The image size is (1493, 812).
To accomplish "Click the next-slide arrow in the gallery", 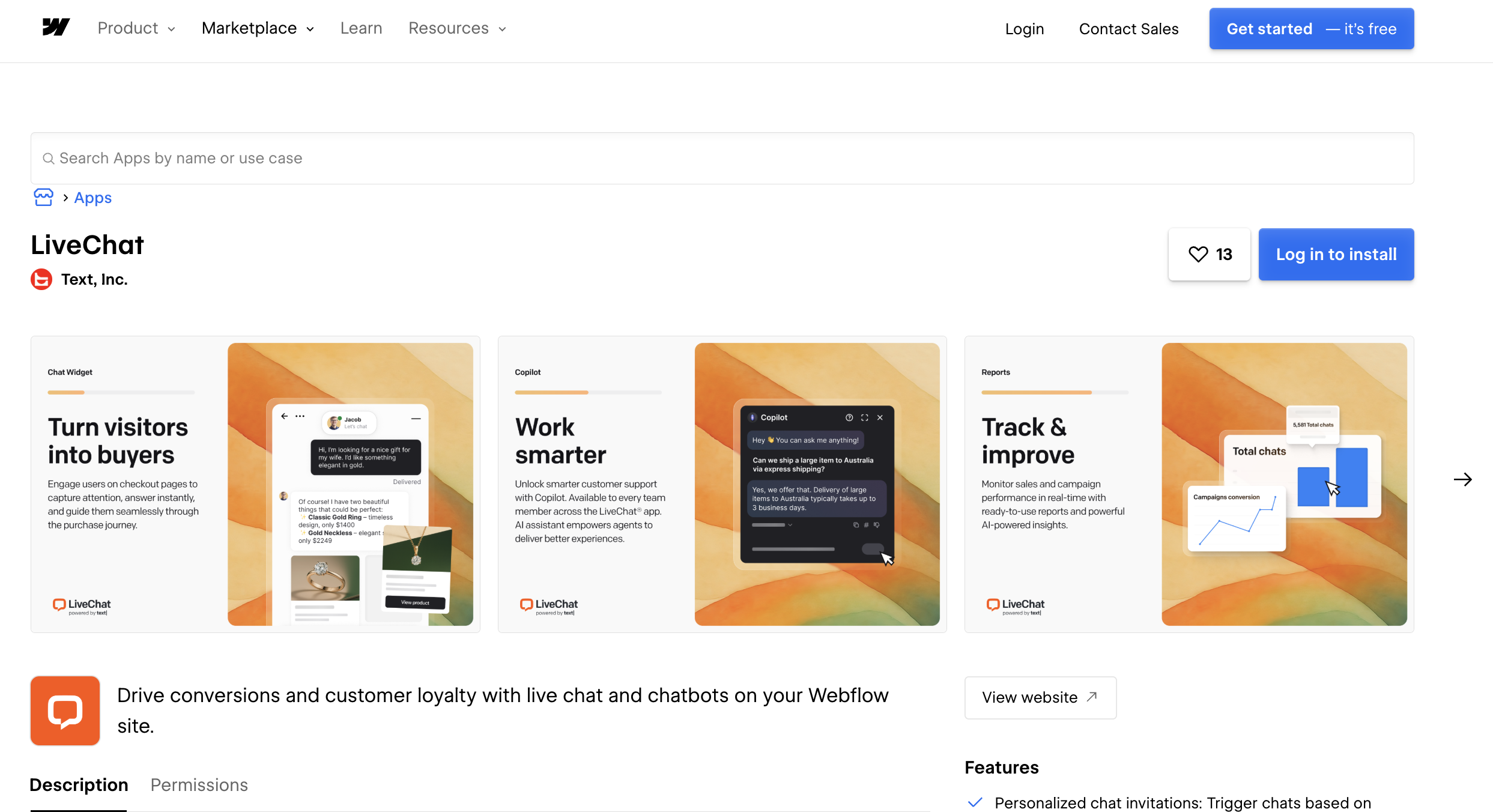I will pos(1462,479).
